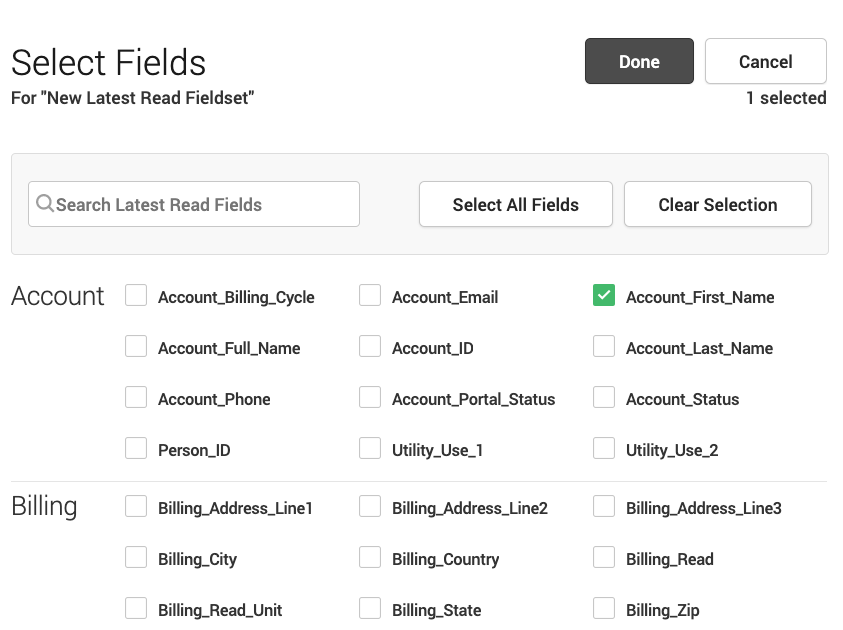The width and height of the screenshot is (843, 630).
Task: Check the Account_Email field
Action: point(370,296)
